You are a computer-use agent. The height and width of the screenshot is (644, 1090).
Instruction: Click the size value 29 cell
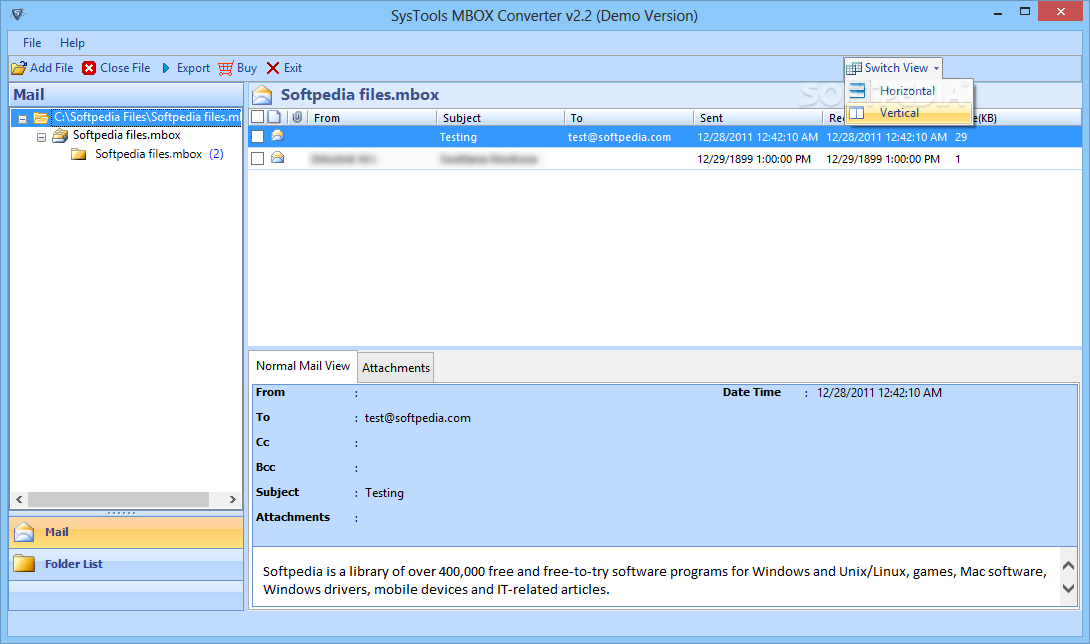tap(961, 137)
